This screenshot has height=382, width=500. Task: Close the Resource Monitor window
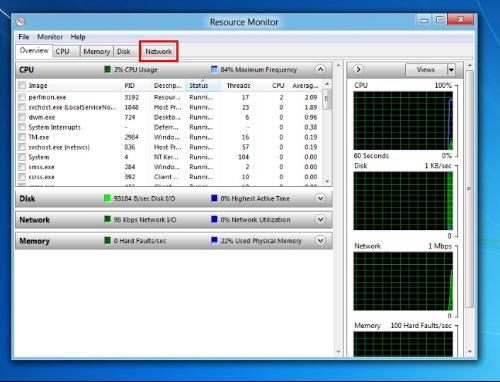[460, 20]
